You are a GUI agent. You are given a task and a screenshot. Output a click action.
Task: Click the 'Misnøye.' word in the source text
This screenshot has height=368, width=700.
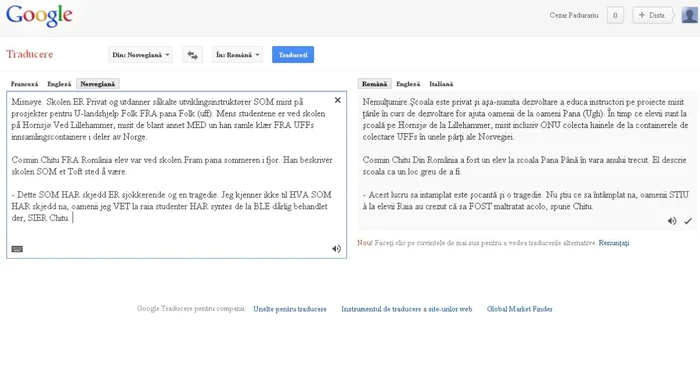pos(26,102)
